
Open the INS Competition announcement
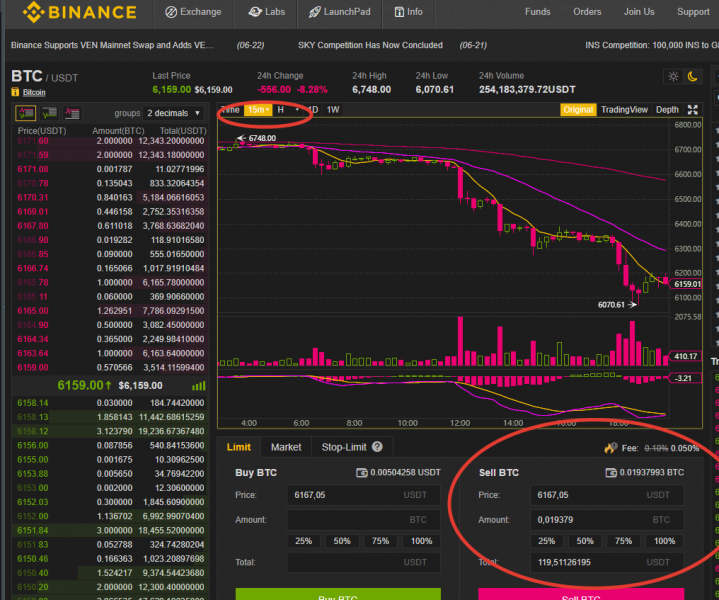coord(652,45)
